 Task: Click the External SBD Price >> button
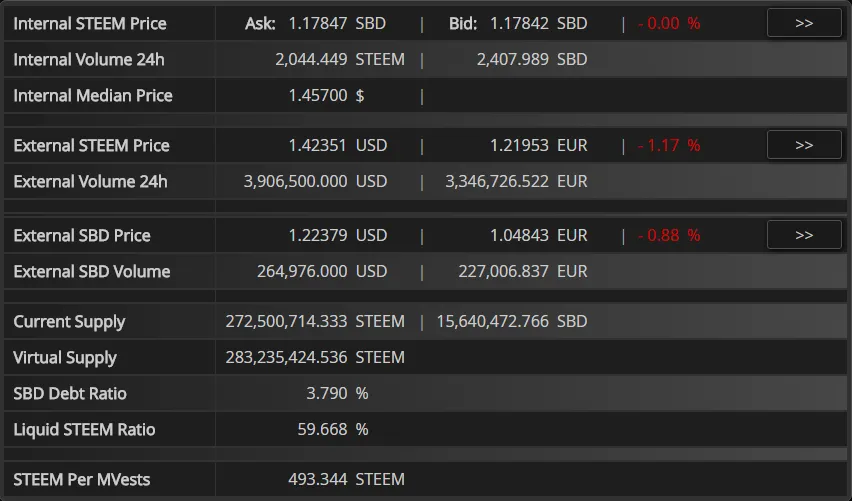[804, 235]
